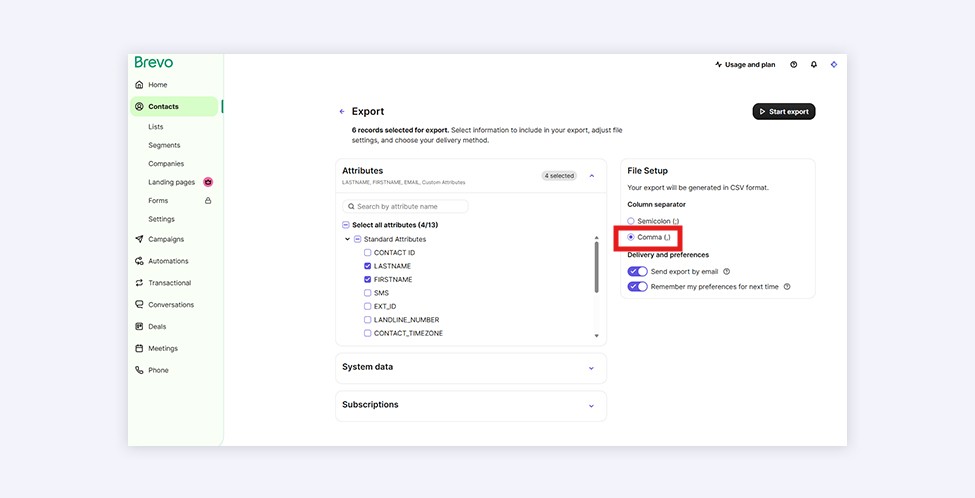975x498 pixels.
Task: Open Lists under Contacts
Action: (155, 127)
